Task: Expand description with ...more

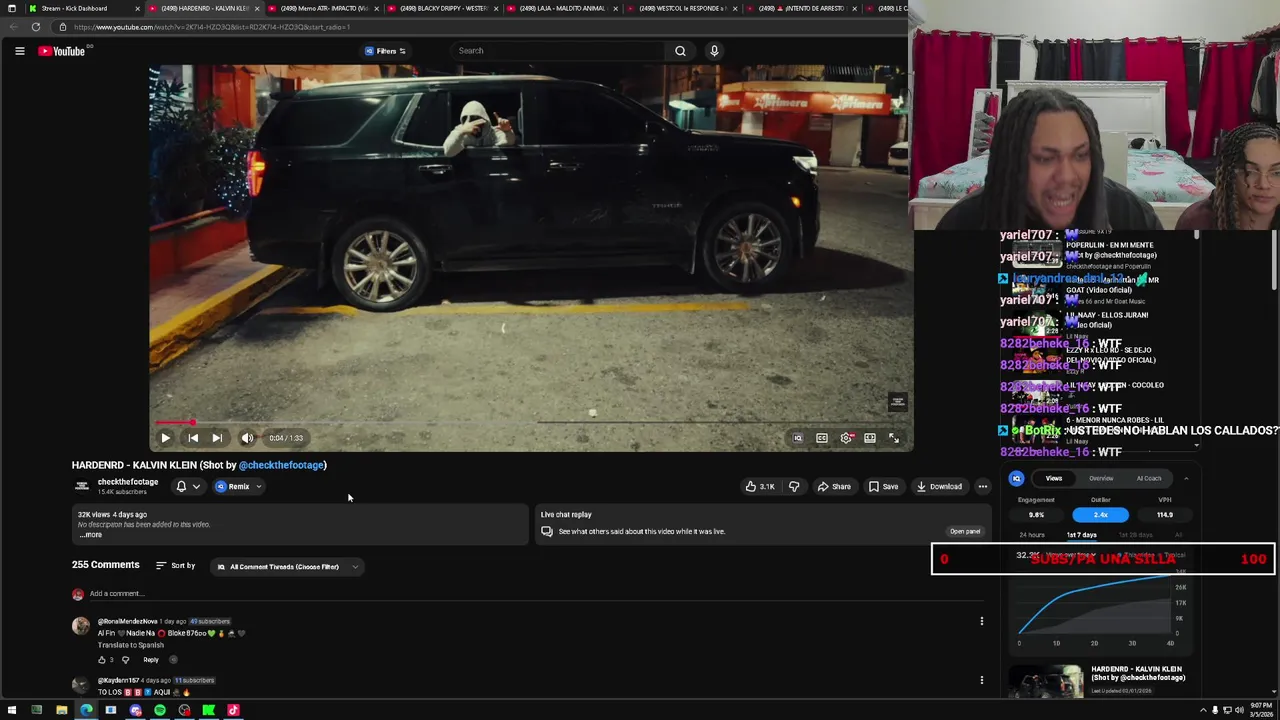Action: pyautogui.click(x=90, y=535)
